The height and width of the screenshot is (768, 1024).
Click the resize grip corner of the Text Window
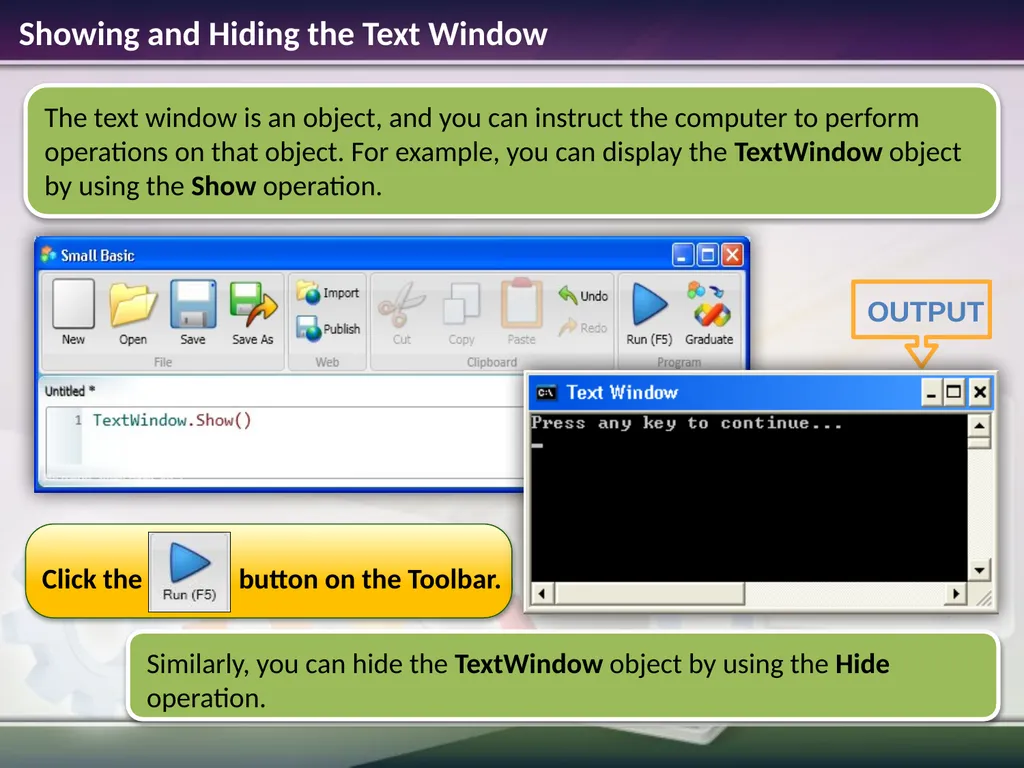click(x=983, y=598)
